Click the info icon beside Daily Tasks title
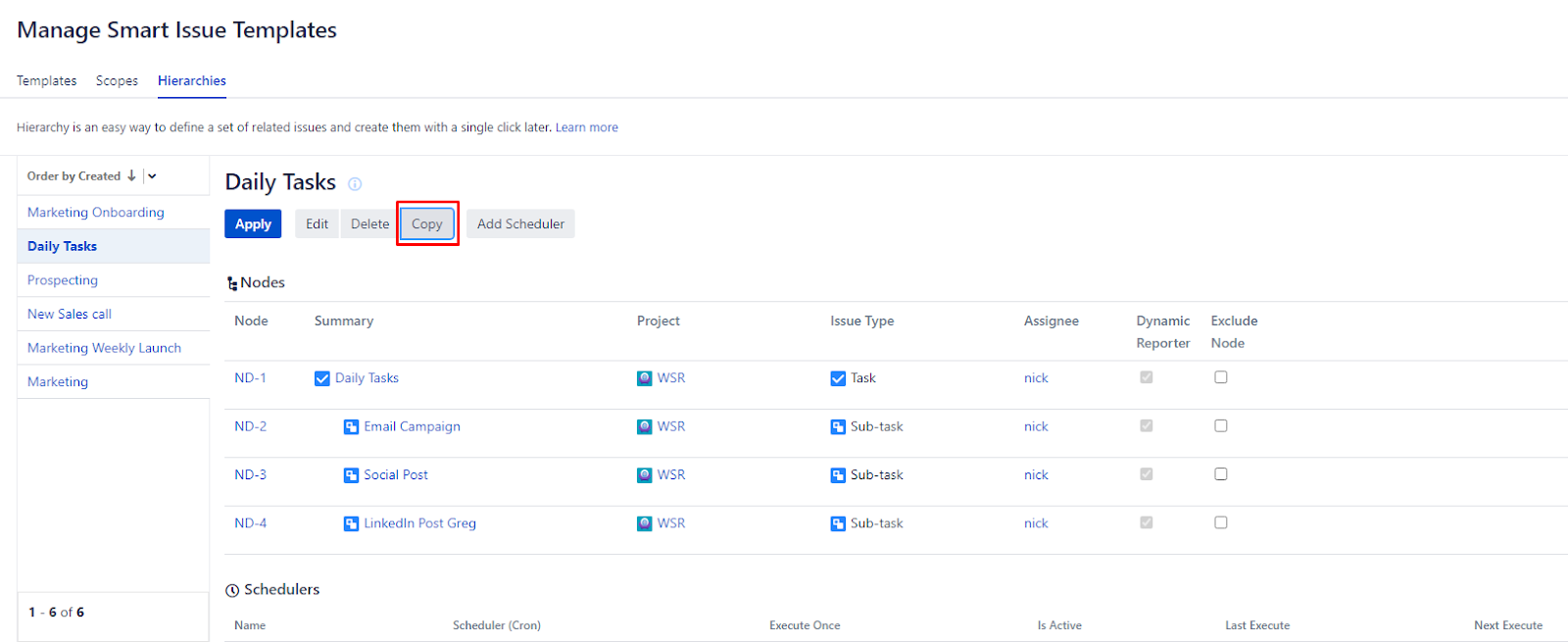This screenshot has height=642, width=1568. coord(355,184)
